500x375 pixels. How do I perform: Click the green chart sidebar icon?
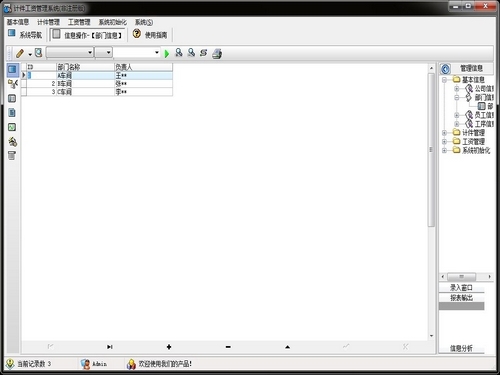pyautogui.click(x=12, y=127)
